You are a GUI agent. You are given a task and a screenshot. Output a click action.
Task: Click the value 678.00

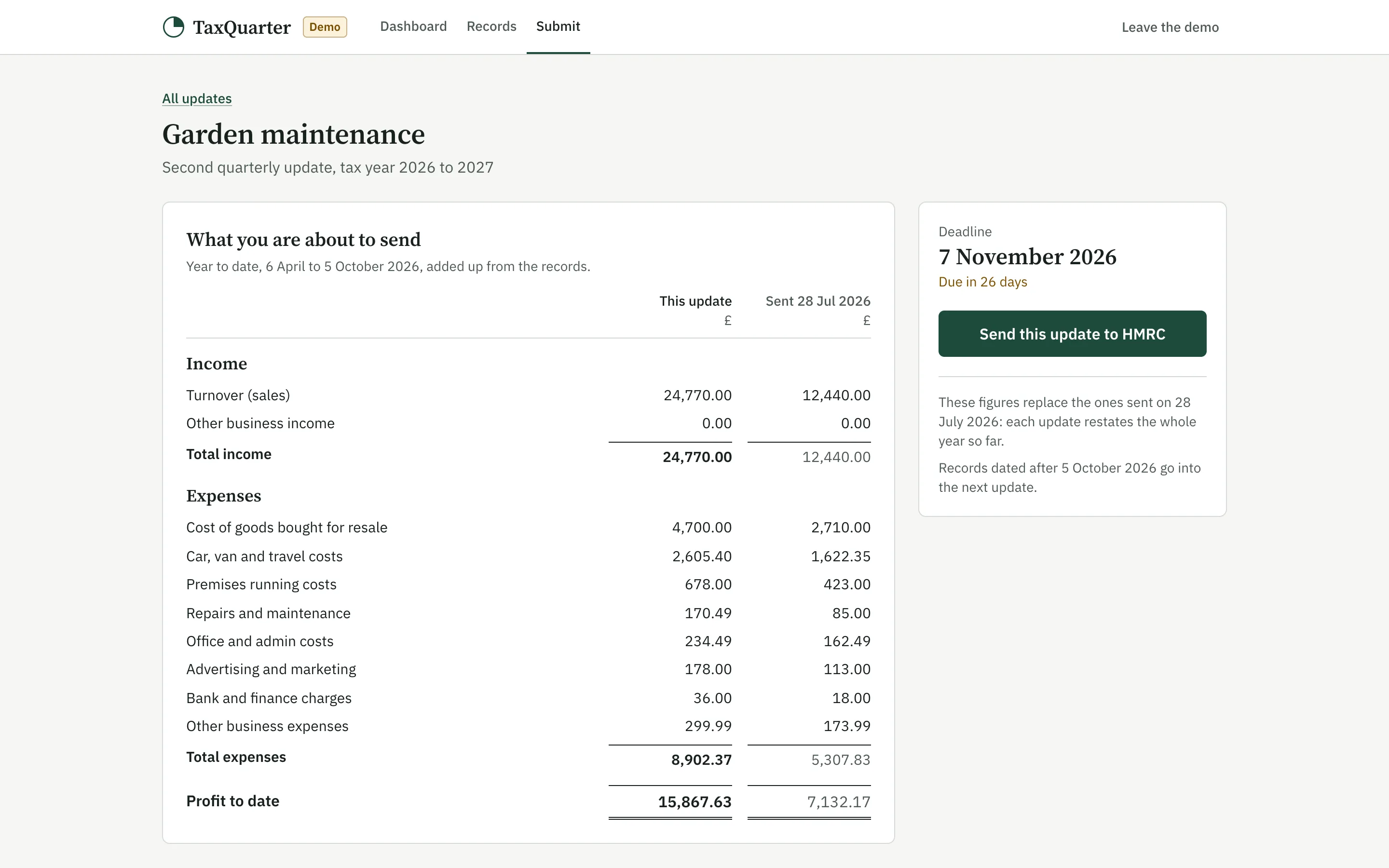(708, 584)
